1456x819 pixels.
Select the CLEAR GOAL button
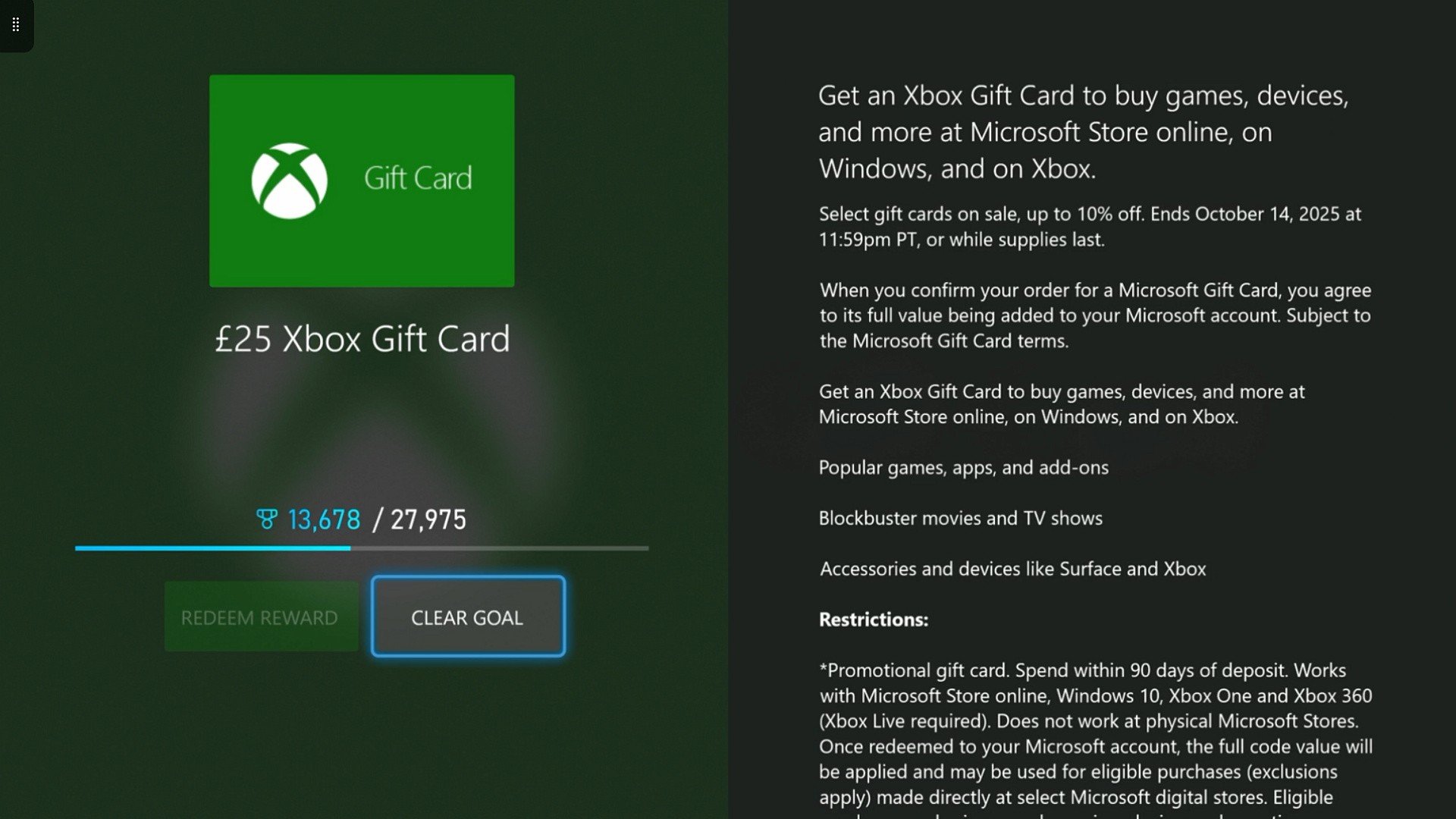(x=468, y=617)
